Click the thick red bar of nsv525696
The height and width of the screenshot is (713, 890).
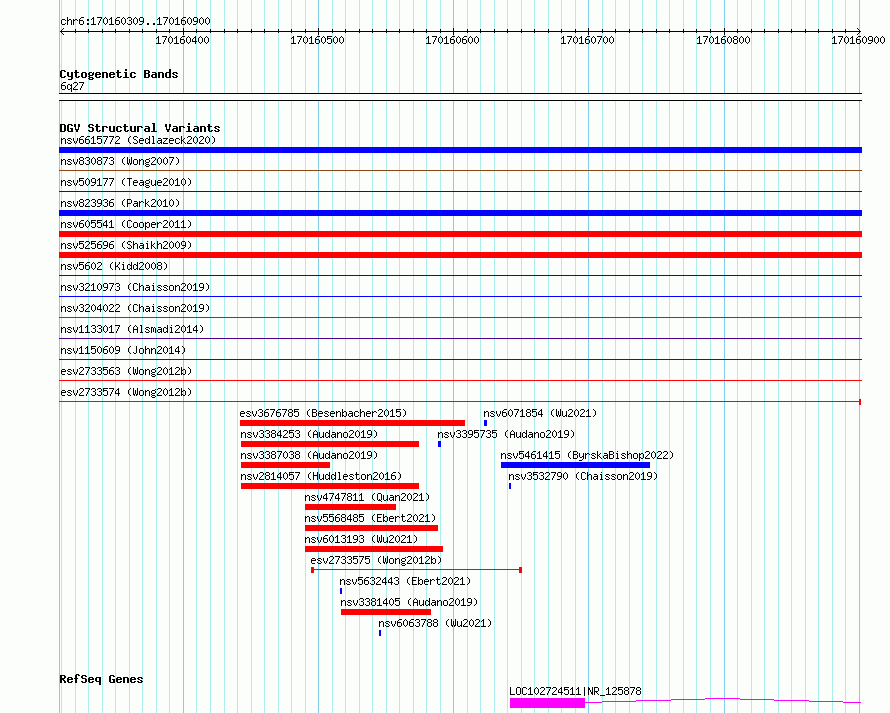(460, 255)
